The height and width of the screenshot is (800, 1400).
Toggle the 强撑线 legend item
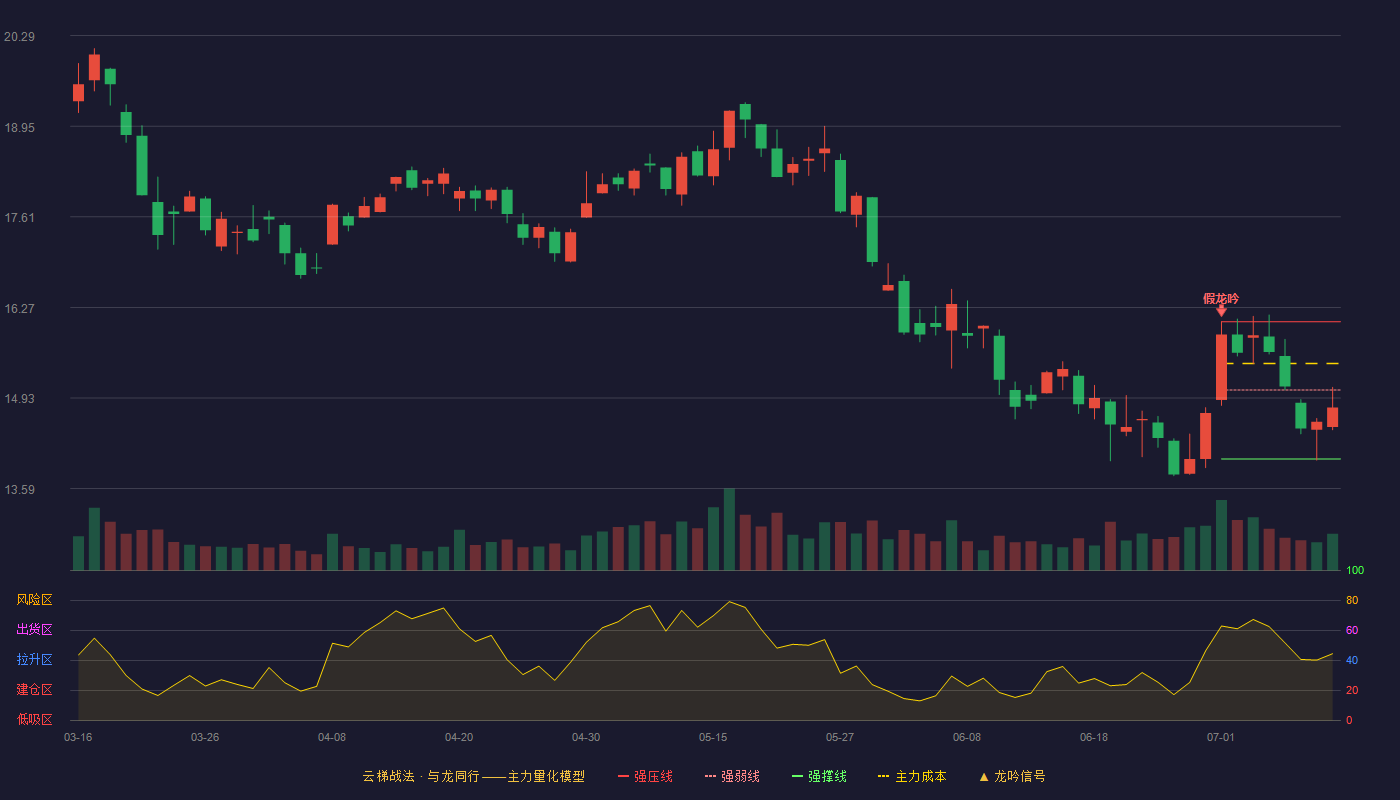point(819,776)
